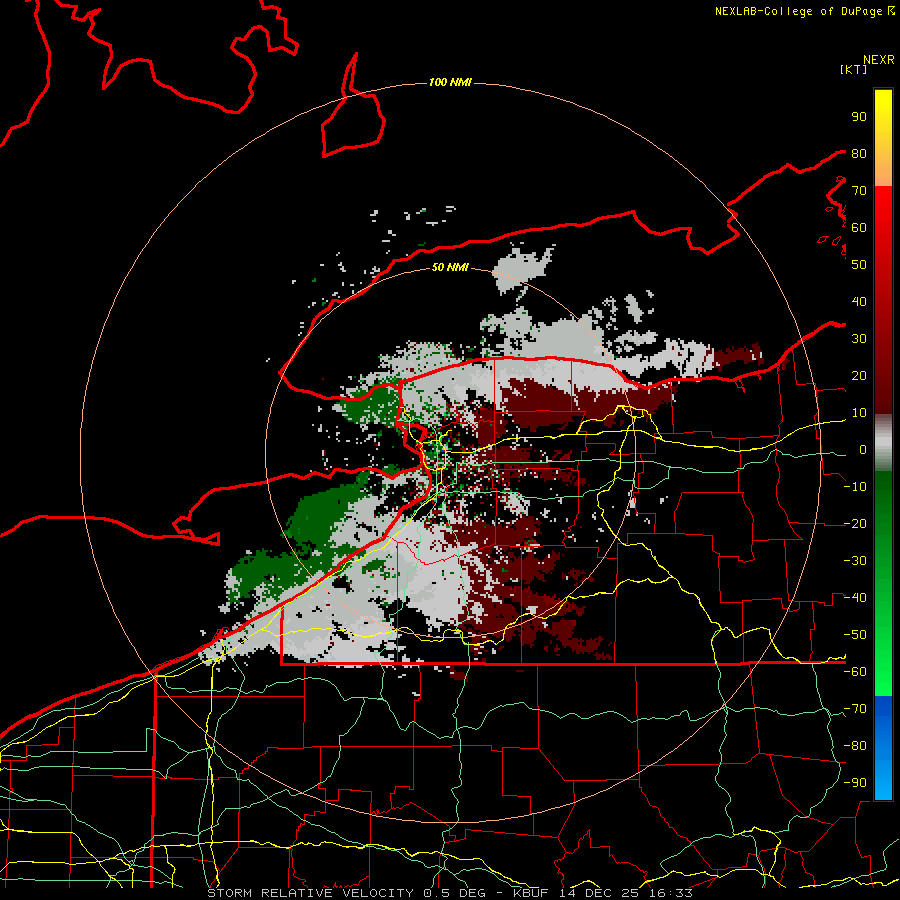The height and width of the screenshot is (900, 900).
Task: Click the "-30" value on the velocity scale
Action: coord(855,561)
